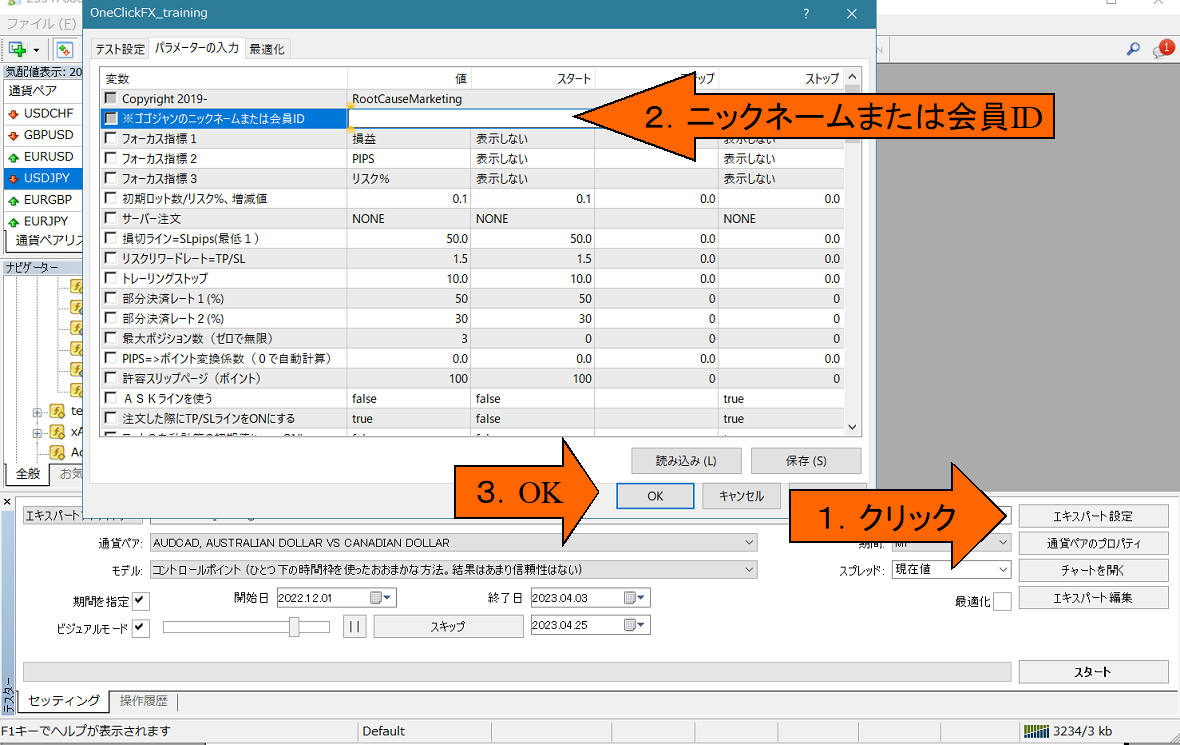
Task: Click the green plus new chart icon
Action: (x=17, y=50)
